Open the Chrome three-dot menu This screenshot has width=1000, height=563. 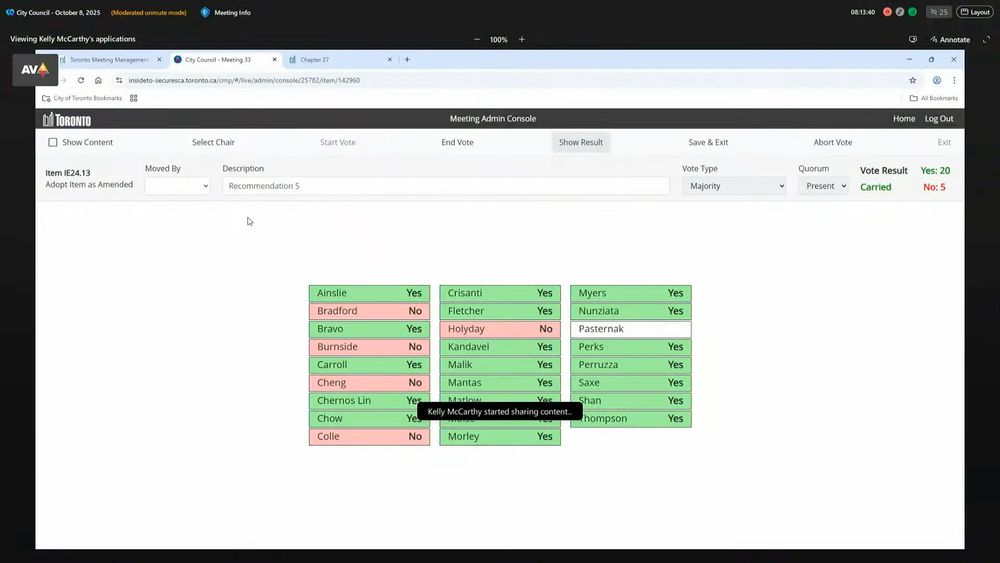954,80
